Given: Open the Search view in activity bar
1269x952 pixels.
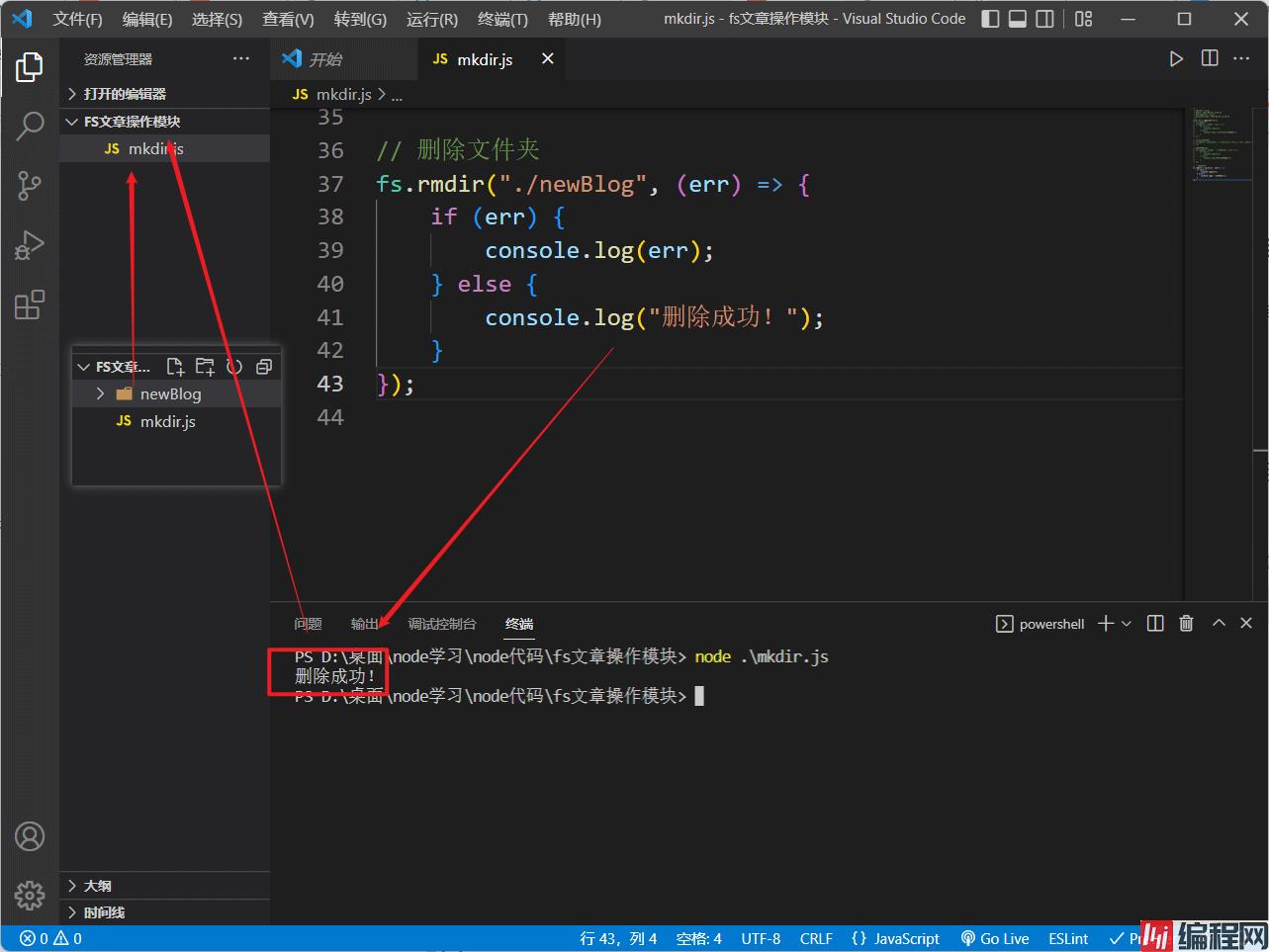Looking at the screenshot, I should [x=30, y=126].
